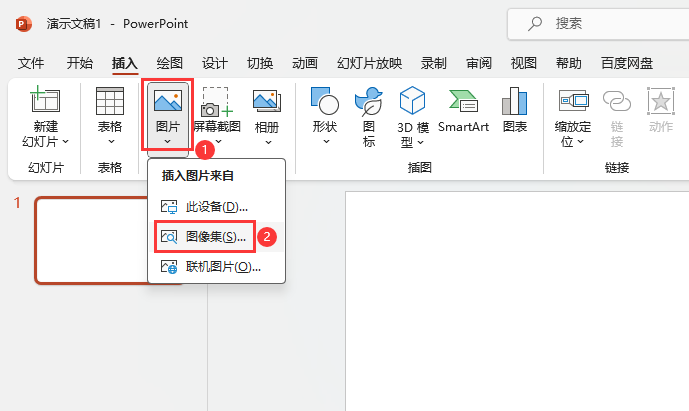Click the 动作 action star icon

[x=661, y=102]
